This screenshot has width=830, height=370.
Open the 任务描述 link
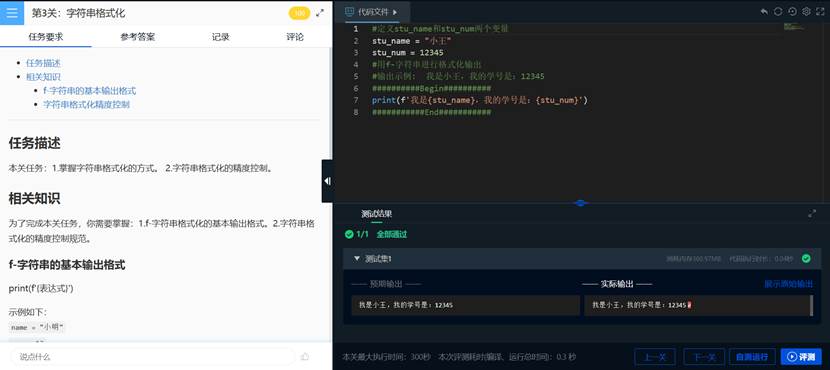[x=43, y=63]
